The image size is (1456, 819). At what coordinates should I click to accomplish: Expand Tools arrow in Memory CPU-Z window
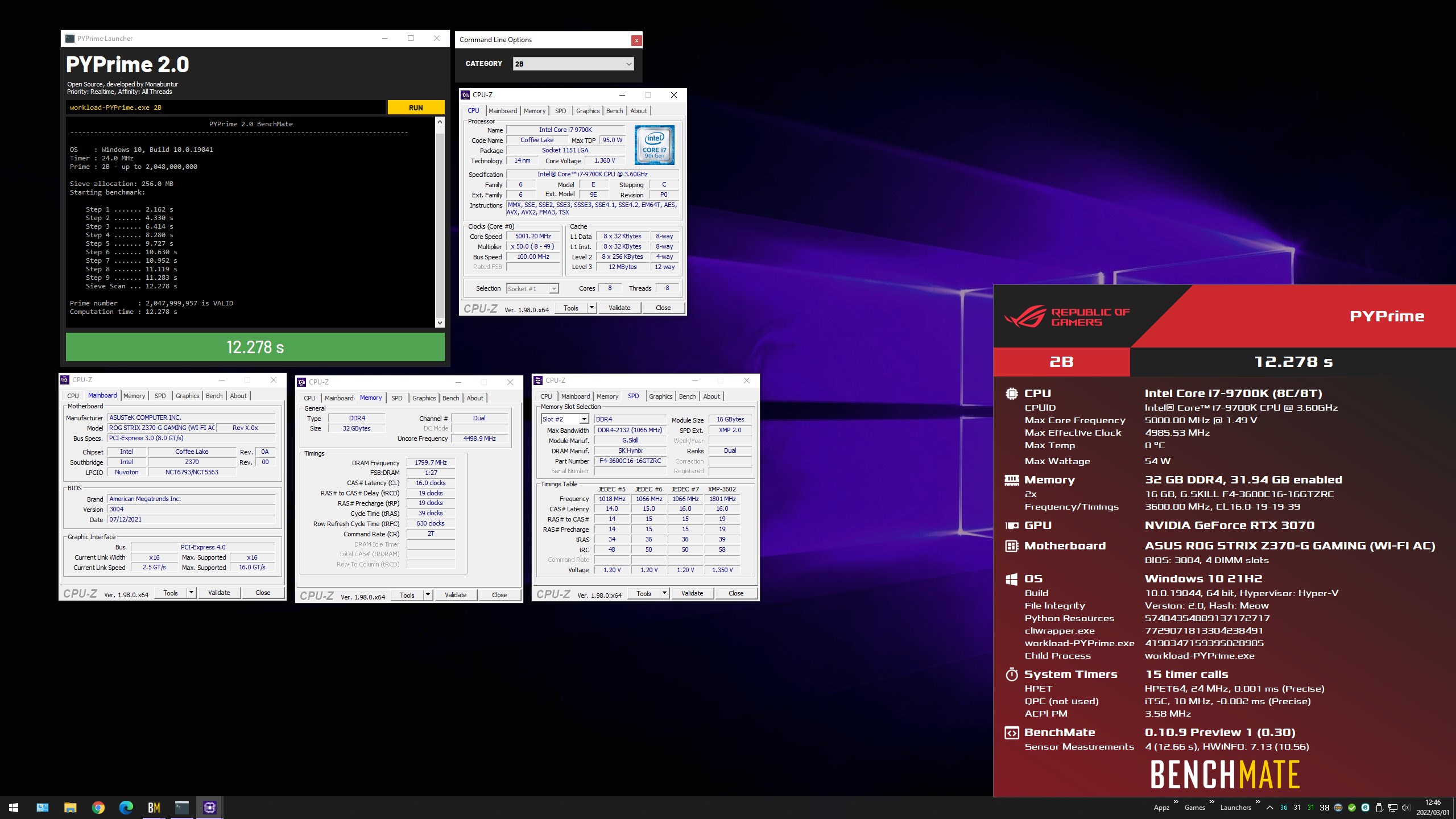(428, 595)
